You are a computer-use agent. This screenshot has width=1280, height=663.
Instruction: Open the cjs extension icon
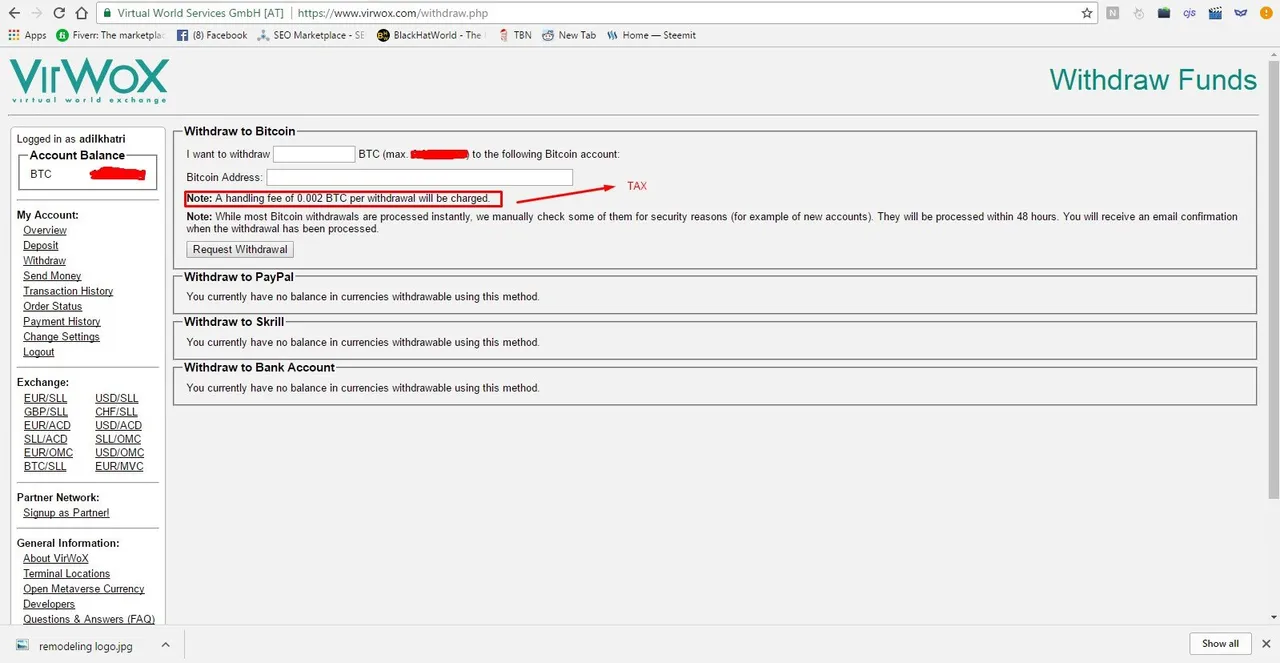(1190, 13)
